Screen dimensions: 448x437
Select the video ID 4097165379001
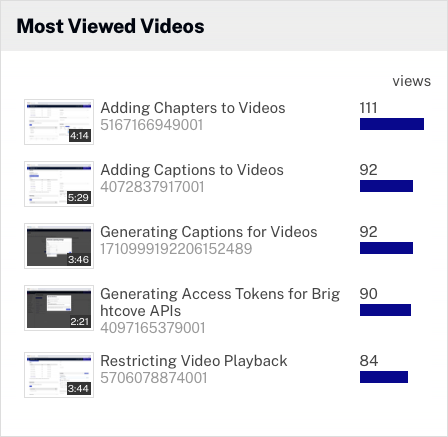[153, 328]
